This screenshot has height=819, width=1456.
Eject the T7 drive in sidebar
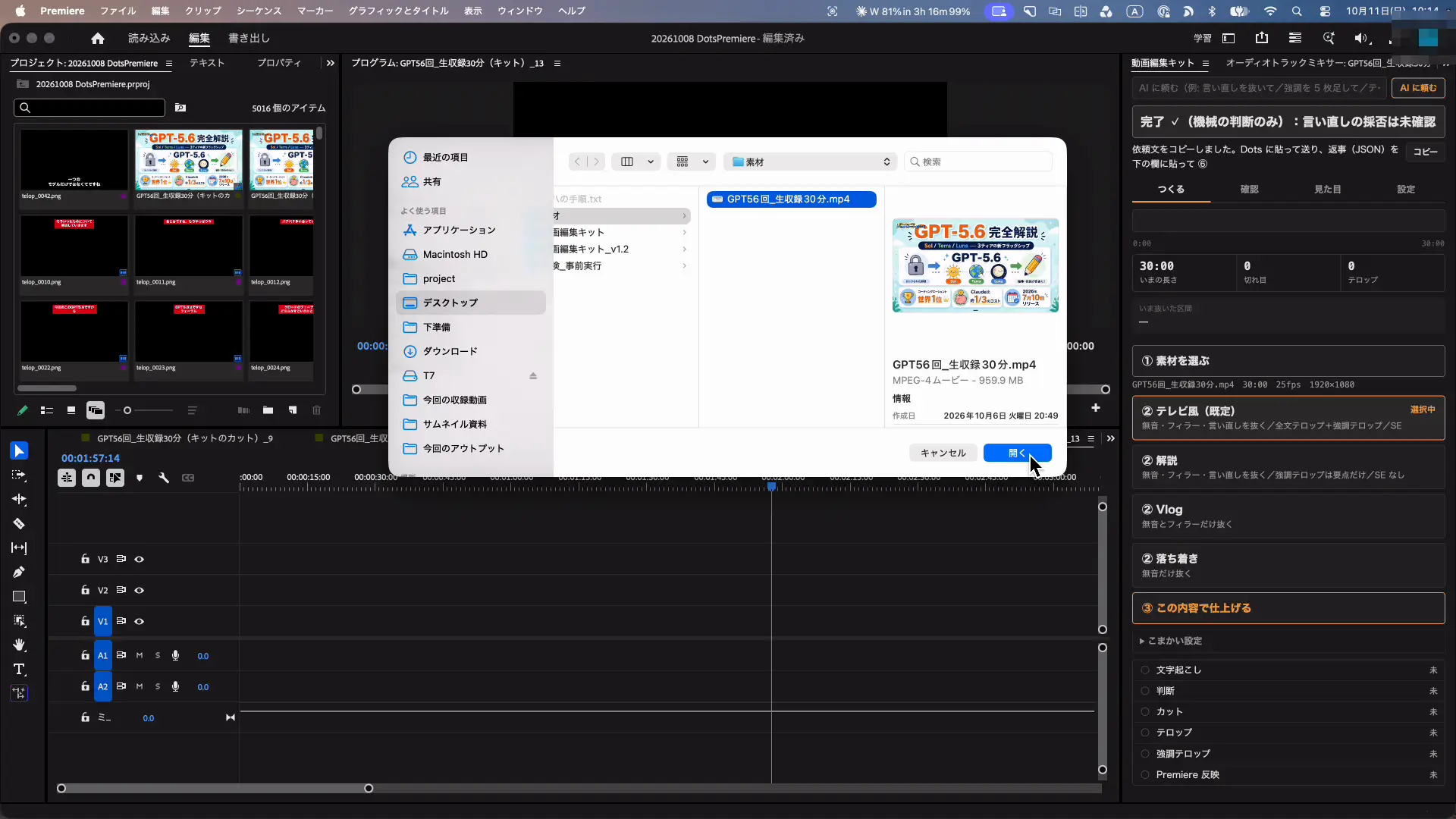coord(533,376)
